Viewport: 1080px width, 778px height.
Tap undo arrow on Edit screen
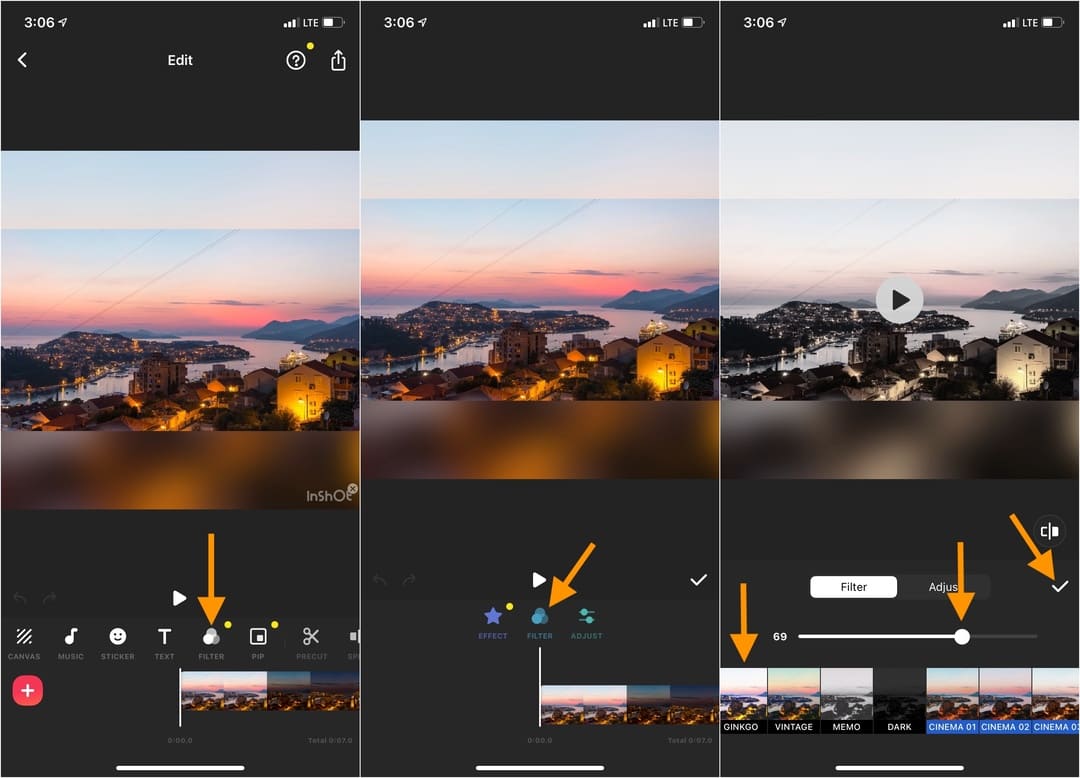[20, 598]
